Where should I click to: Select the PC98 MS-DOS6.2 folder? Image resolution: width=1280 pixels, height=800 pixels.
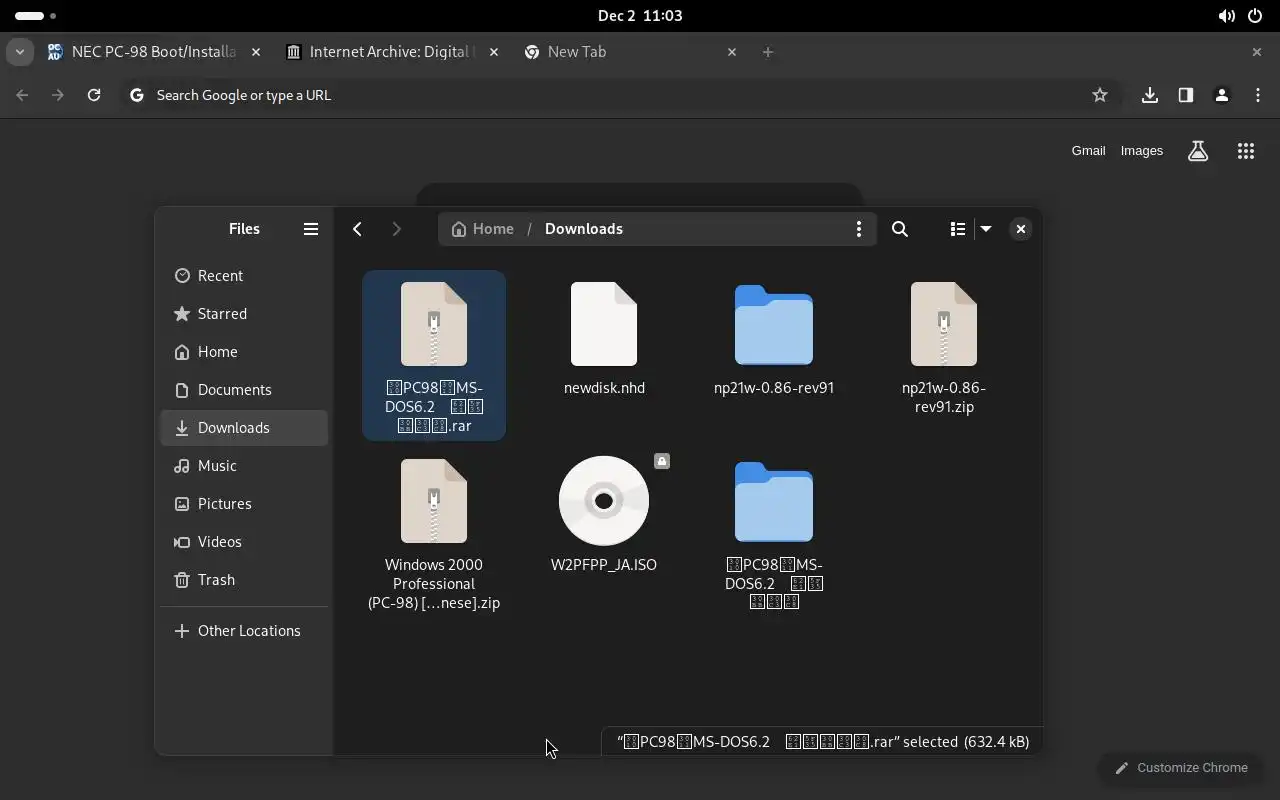774,533
